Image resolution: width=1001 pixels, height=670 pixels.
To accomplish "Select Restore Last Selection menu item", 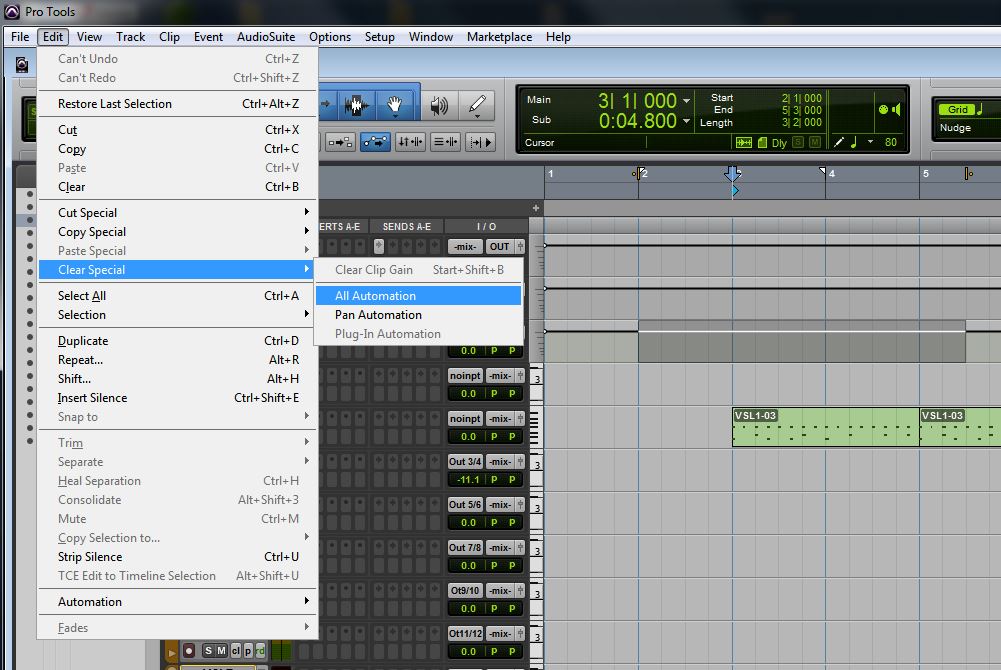I will (177, 103).
